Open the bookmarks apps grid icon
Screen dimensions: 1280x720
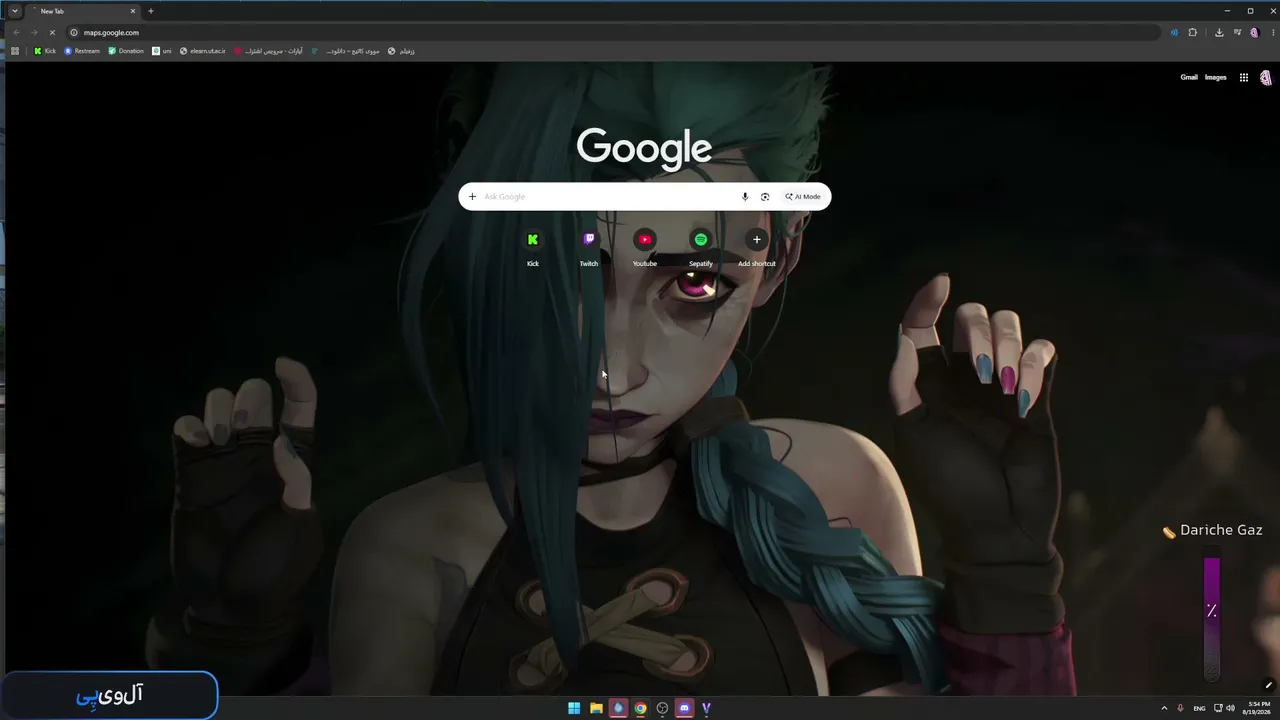coord(15,51)
